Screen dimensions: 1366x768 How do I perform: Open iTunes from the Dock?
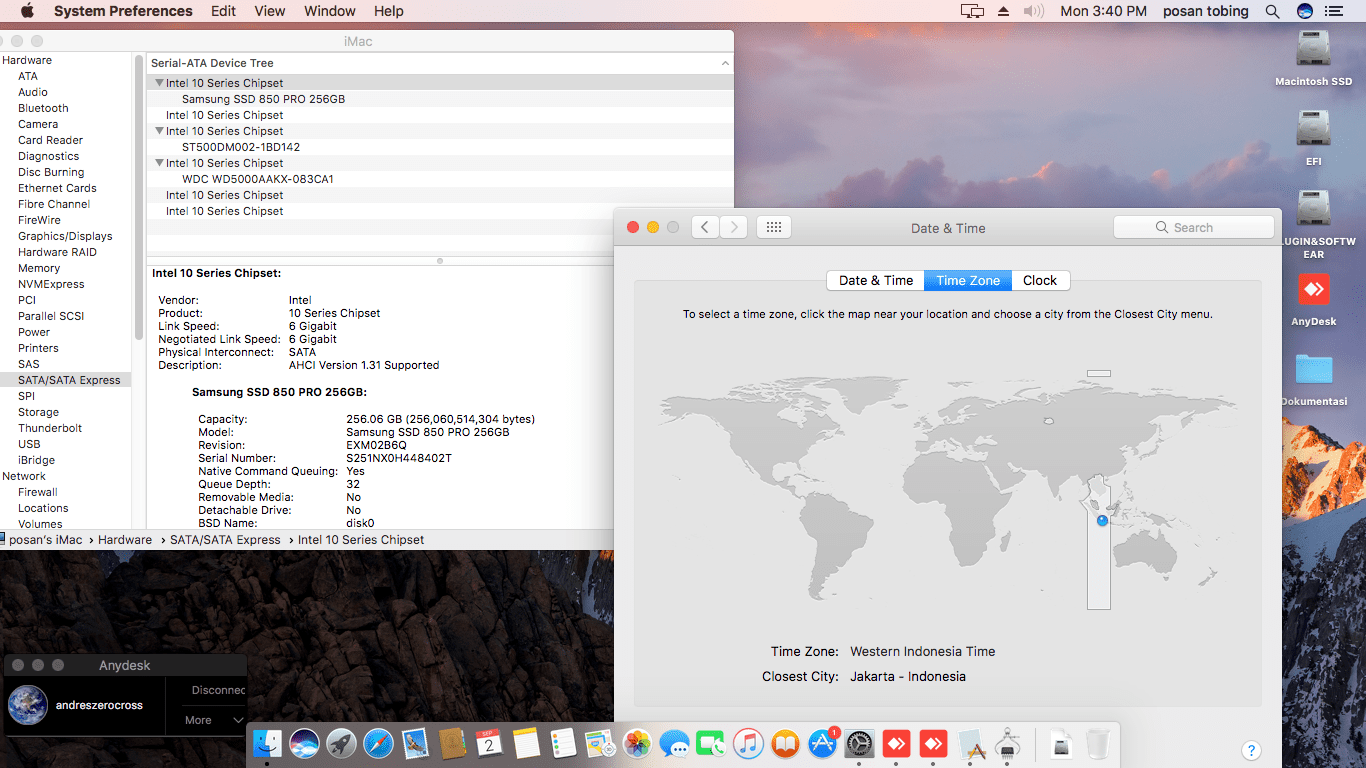pyautogui.click(x=748, y=743)
